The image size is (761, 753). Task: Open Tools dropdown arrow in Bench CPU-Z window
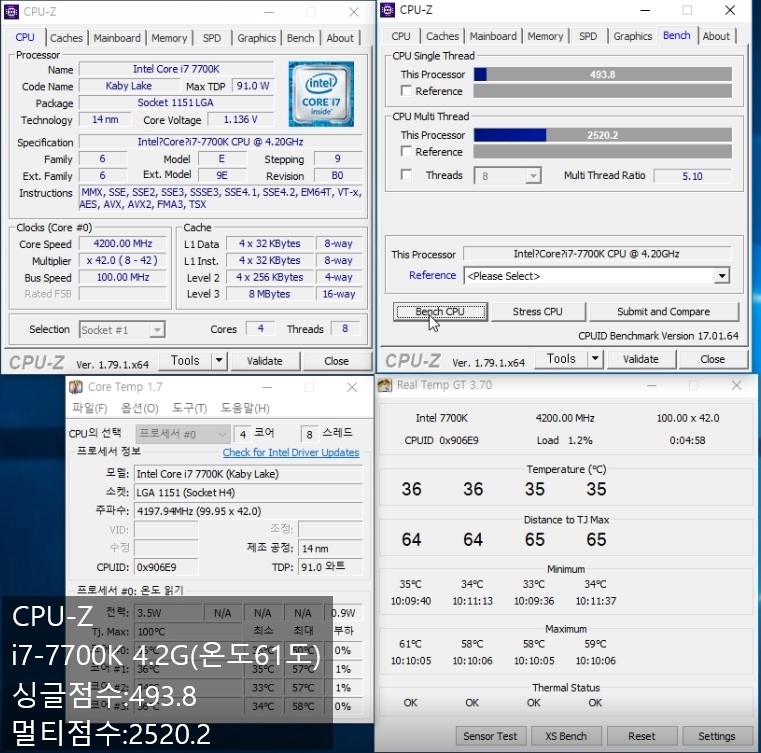596,359
